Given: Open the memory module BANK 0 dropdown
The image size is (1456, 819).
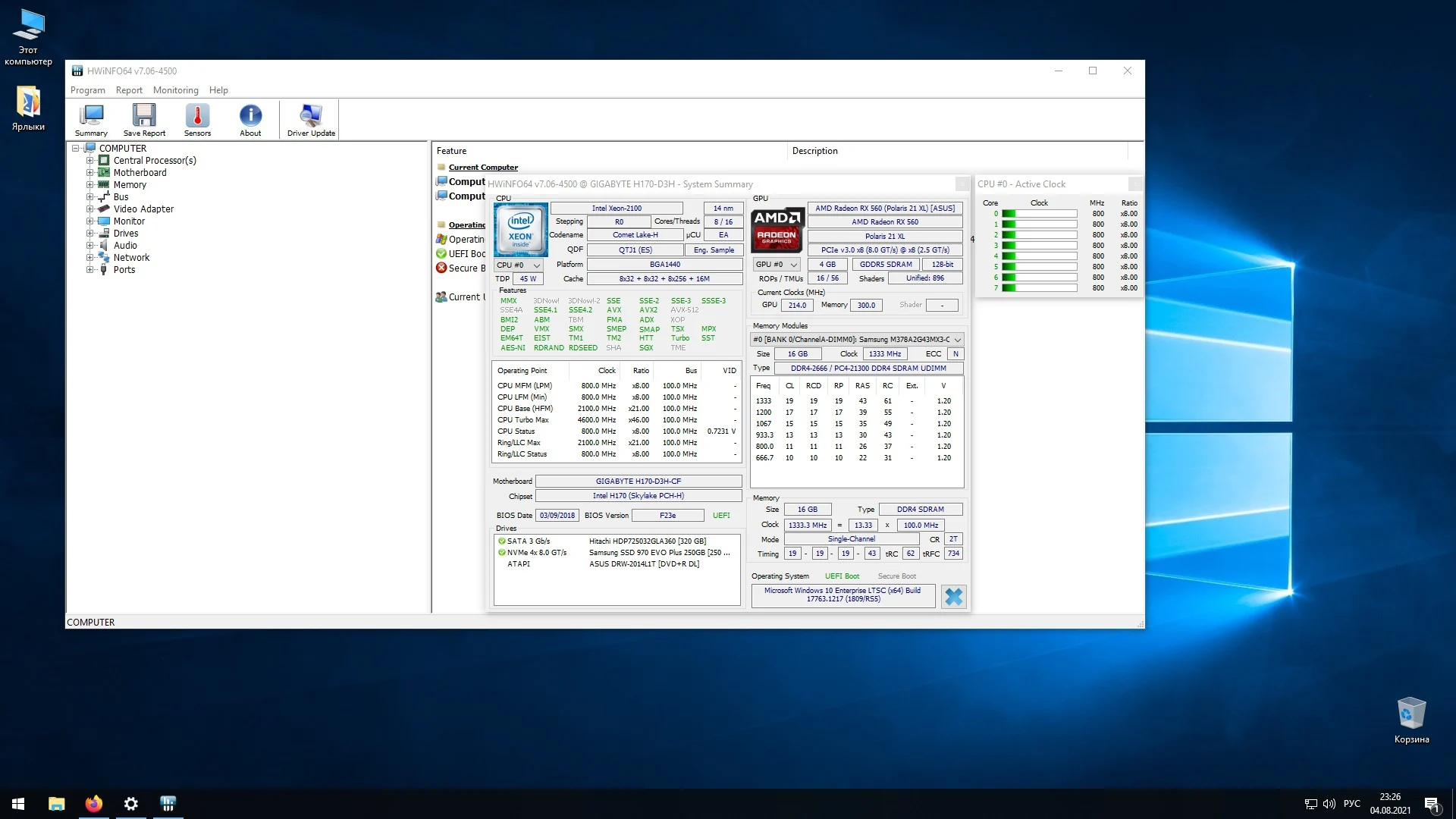Looking at the screenshot, I should [857, 340].
